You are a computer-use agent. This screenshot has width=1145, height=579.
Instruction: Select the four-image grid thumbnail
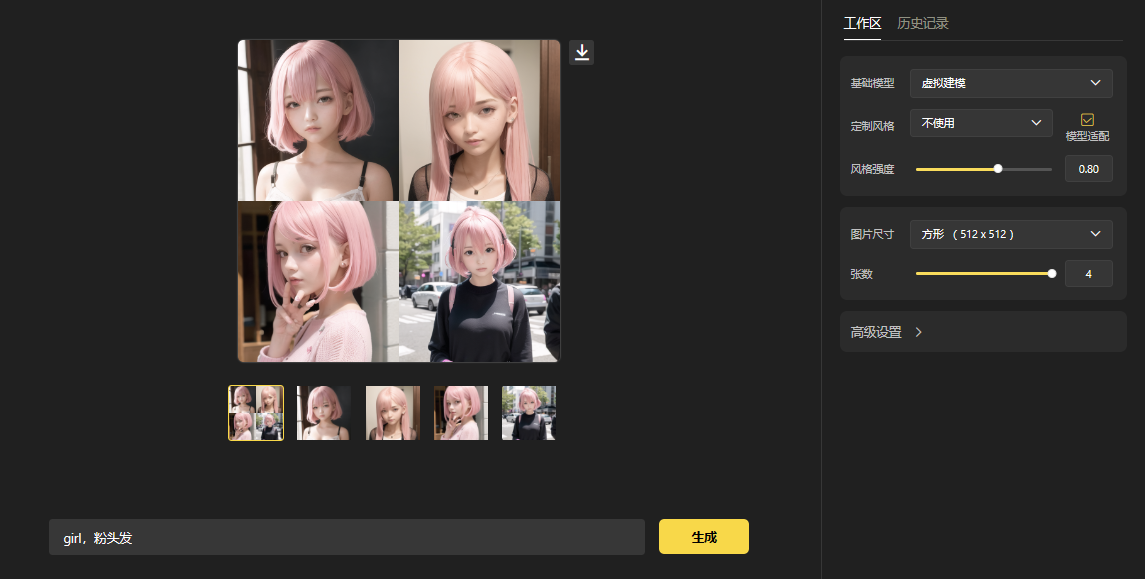tap(256, 413)
